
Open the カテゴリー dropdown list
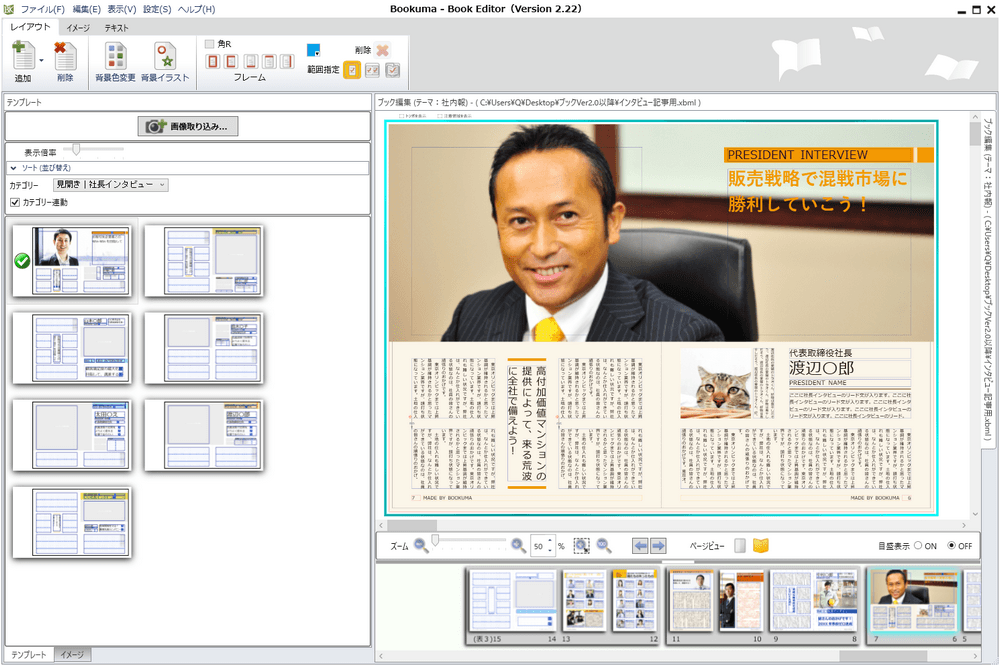pos(111,185)
